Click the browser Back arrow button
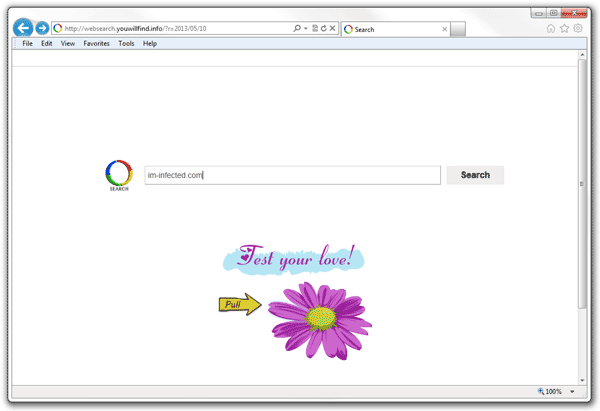The image size is (600, 411). [x=23, y=28]
